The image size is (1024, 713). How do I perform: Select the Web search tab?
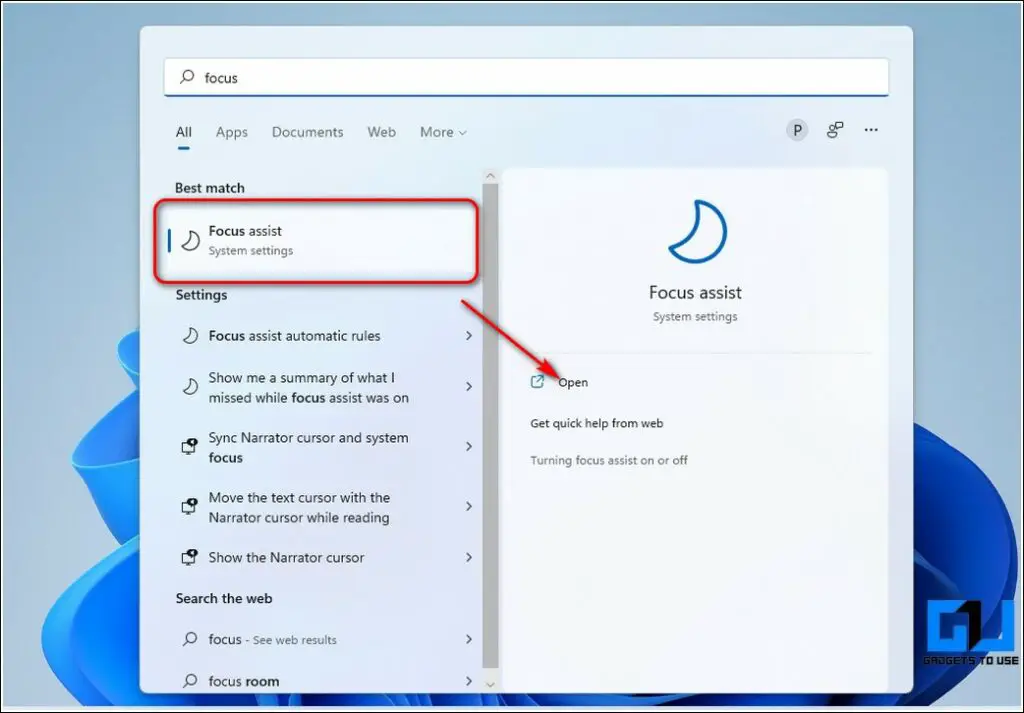381,132
